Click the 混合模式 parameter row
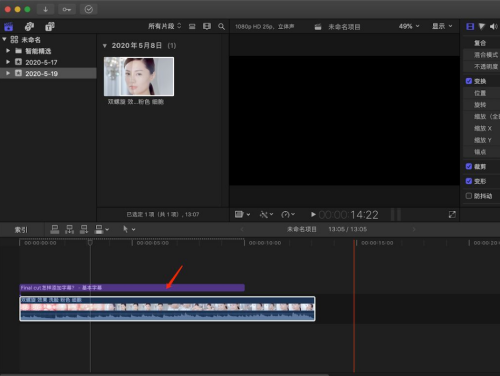 click(x=482, y=55)
